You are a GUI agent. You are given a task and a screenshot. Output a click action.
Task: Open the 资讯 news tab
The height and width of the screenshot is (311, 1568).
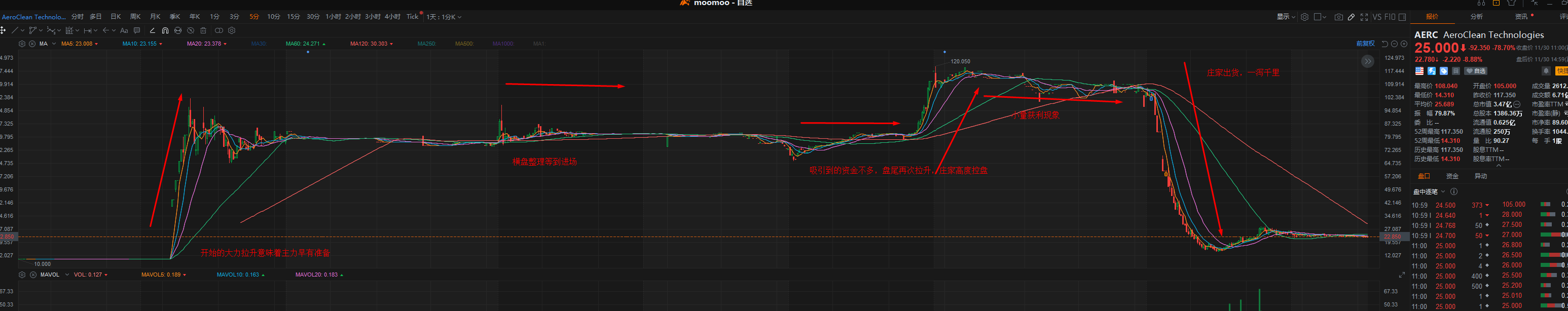coord(1521,16)
